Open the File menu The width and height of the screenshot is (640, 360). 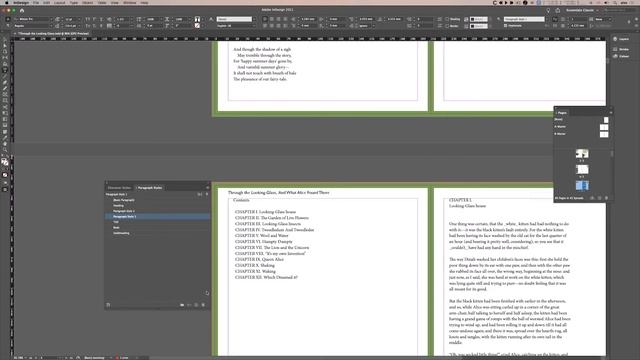pos(36,2)
